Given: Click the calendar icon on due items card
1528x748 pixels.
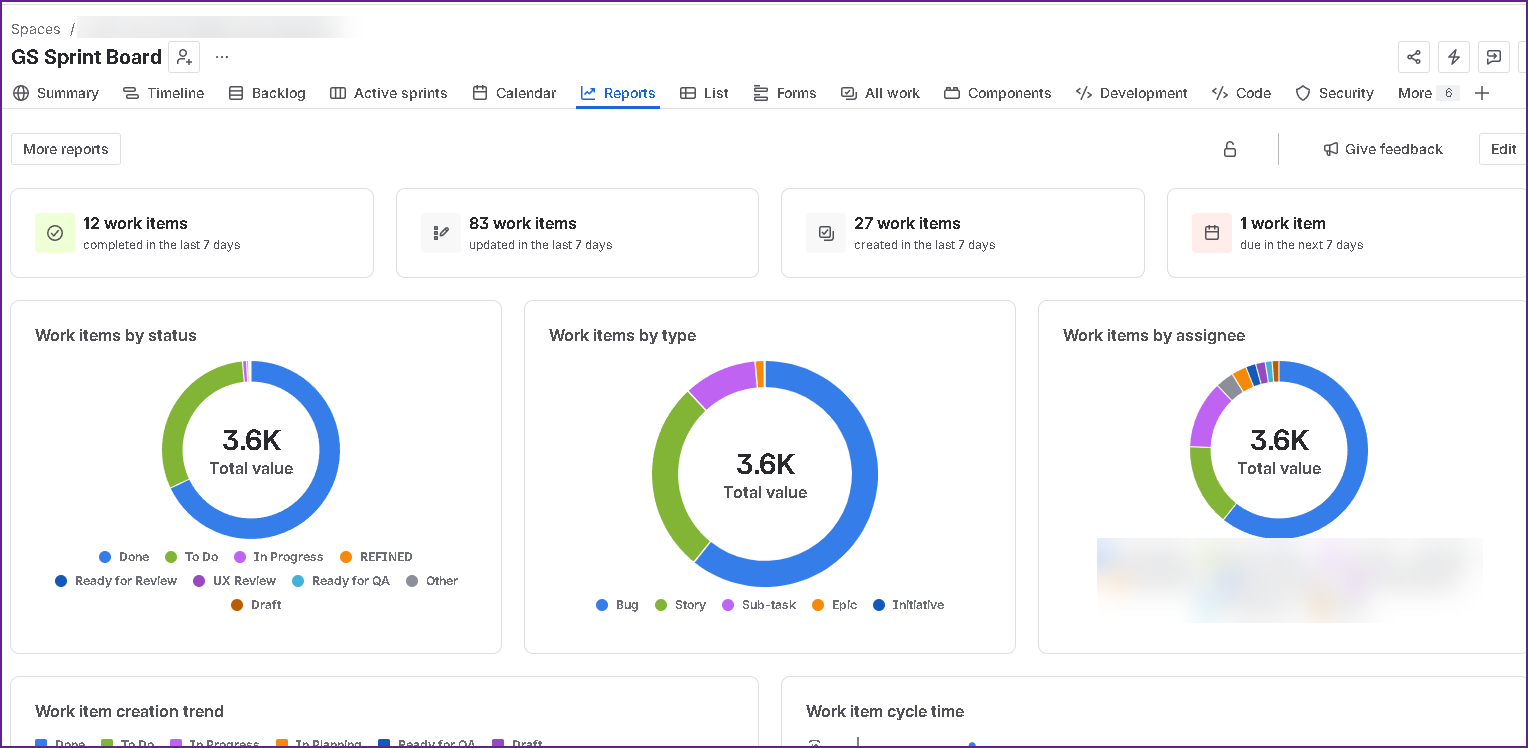Looking at the screenshot, I should tap(1212, 233).
